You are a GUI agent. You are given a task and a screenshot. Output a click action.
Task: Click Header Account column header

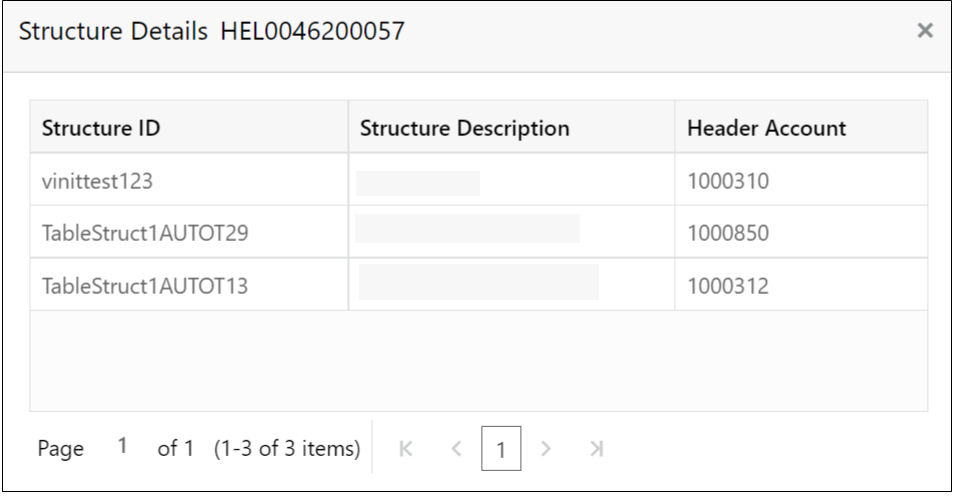tap(766, 128)
